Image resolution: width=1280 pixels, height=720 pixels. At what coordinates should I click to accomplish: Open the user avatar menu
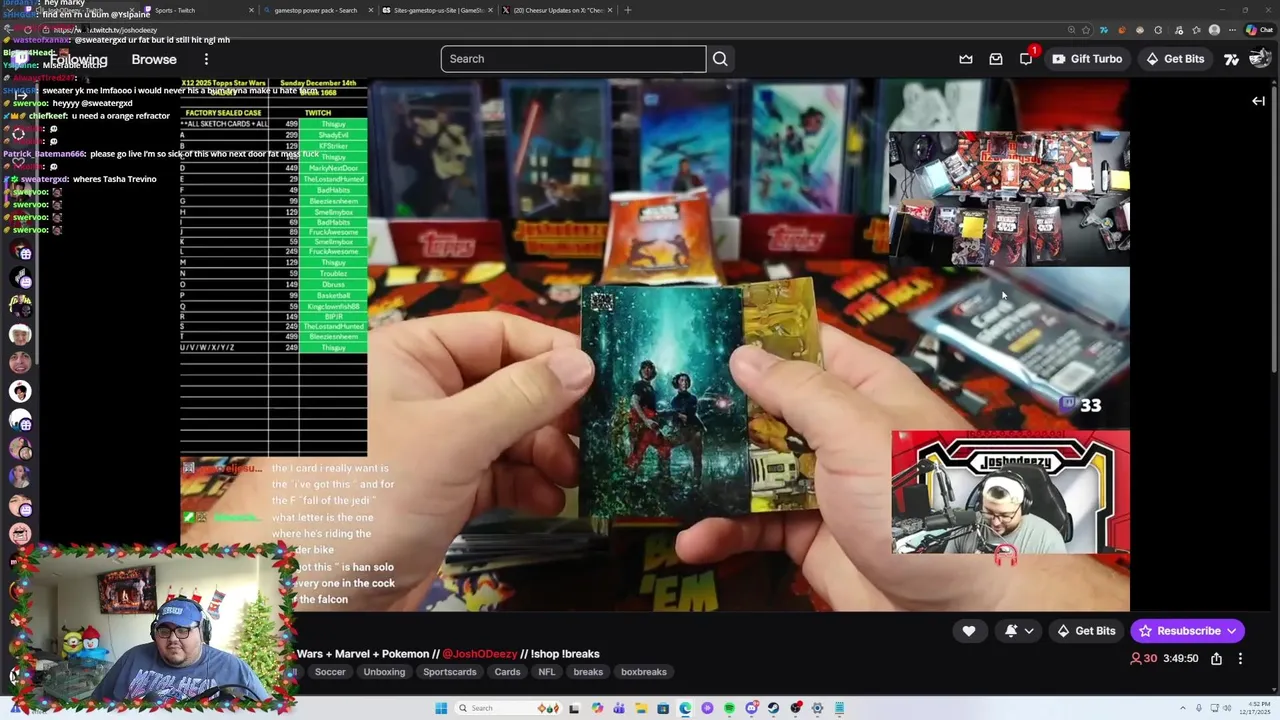point(1260,59)
